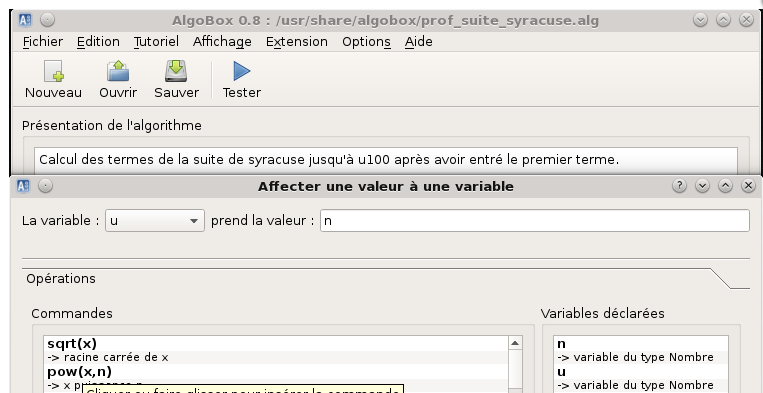Click the AlgoBox app icon in the main title bar
This screenshot has height=393, width=763.
point(25,20)
